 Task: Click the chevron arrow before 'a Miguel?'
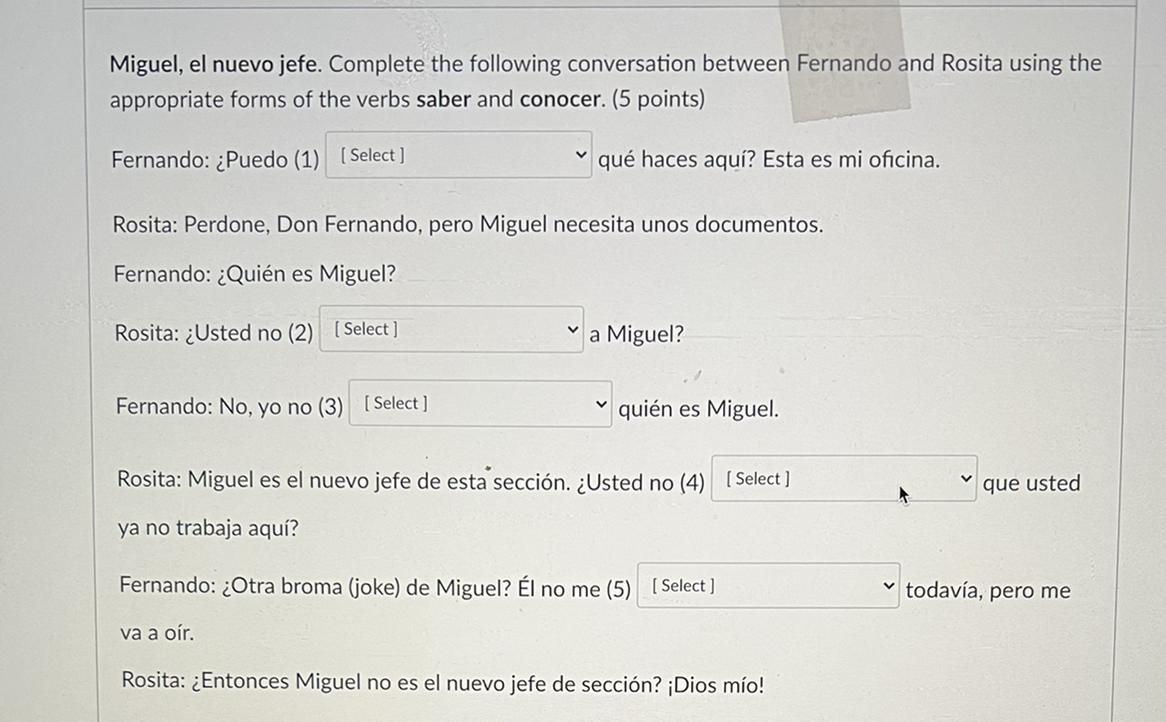pyautogui.click(x=572, y=330)
